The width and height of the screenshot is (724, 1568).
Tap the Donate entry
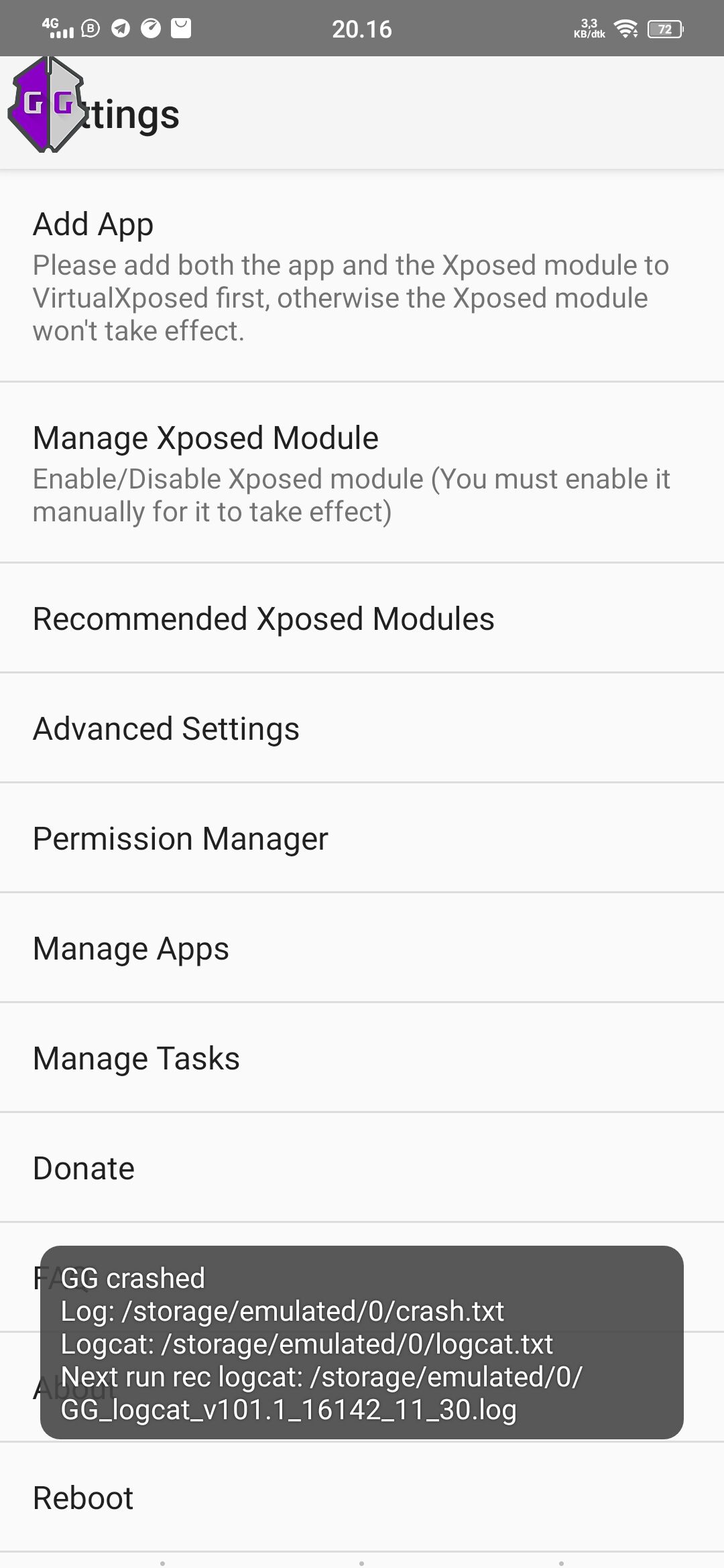coord(362,1168)
